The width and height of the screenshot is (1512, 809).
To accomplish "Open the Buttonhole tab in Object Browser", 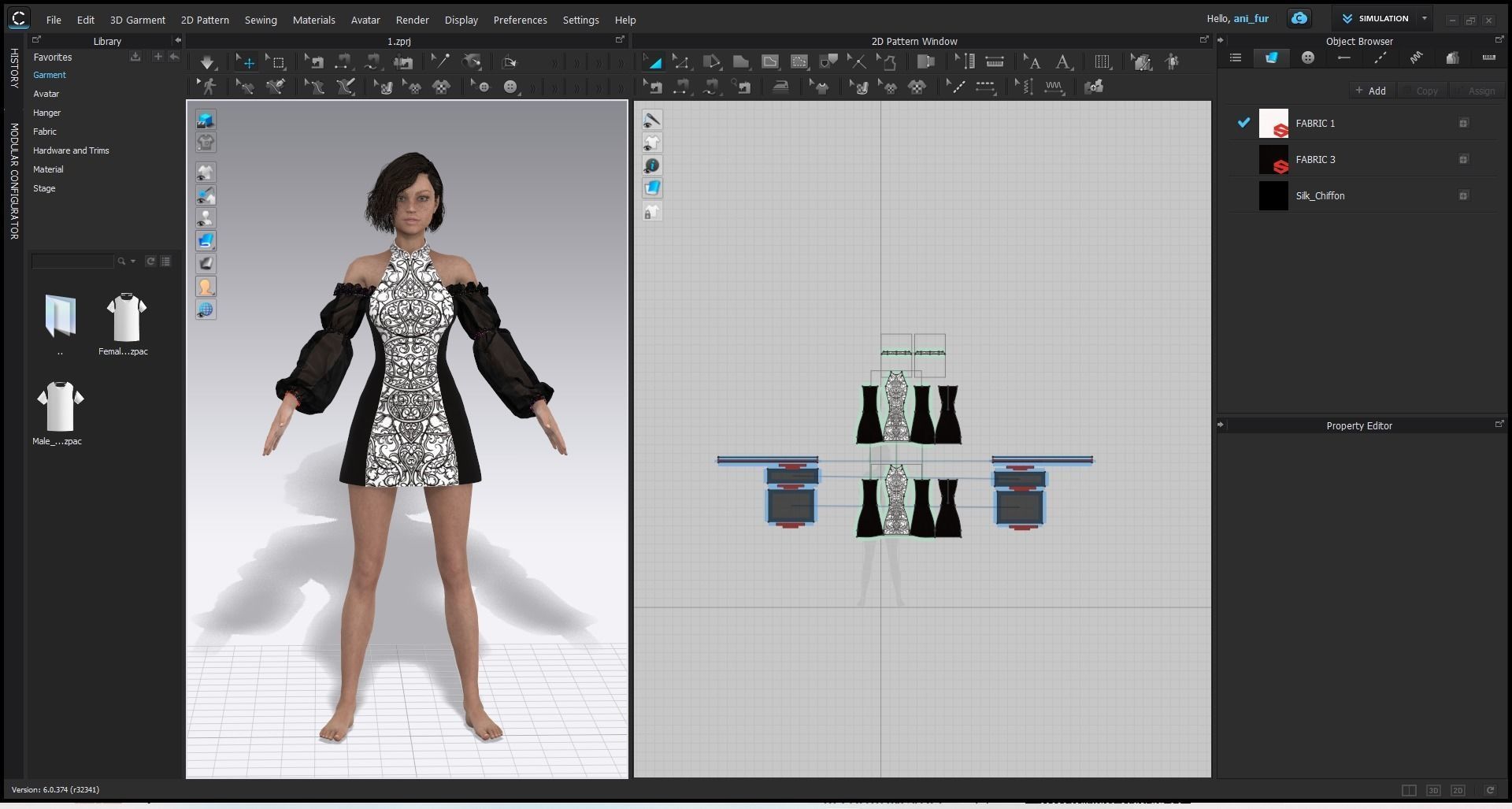I will [1344, 58].
